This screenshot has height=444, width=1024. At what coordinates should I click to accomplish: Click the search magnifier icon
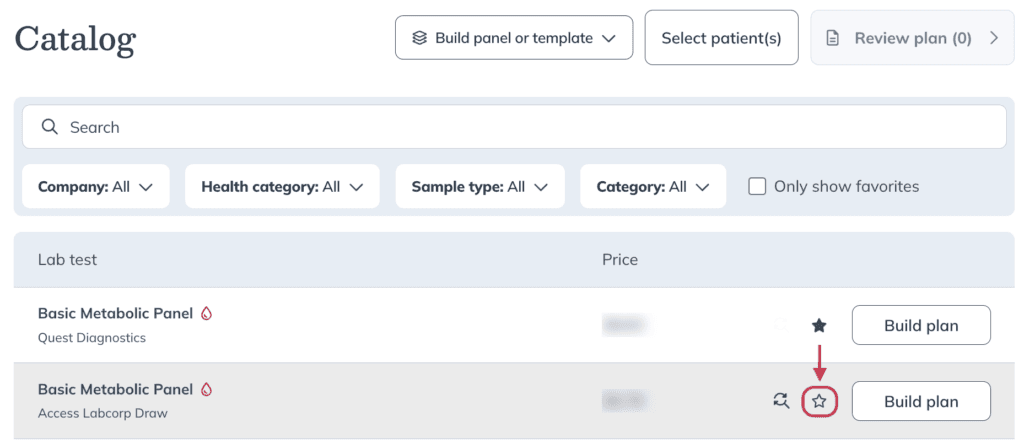[50, 127]
